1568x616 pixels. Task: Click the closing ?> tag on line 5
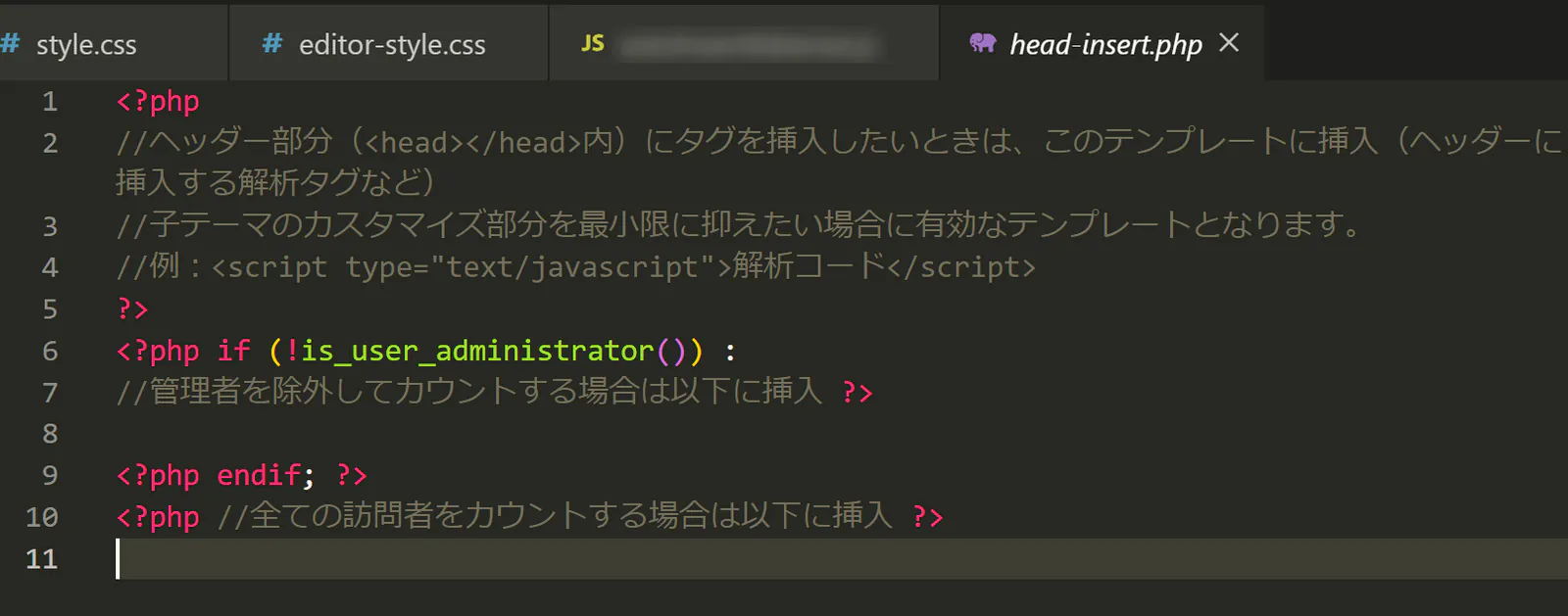tap(132, 309)
